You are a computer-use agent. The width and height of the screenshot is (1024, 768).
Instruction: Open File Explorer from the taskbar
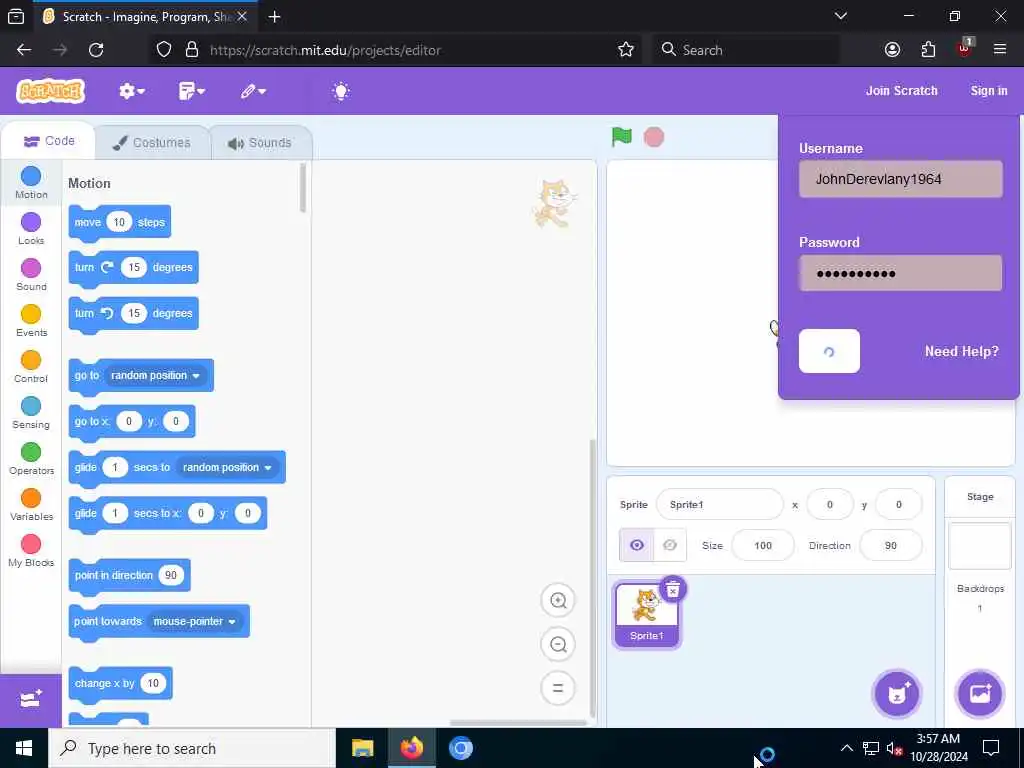tap(362, 748)
